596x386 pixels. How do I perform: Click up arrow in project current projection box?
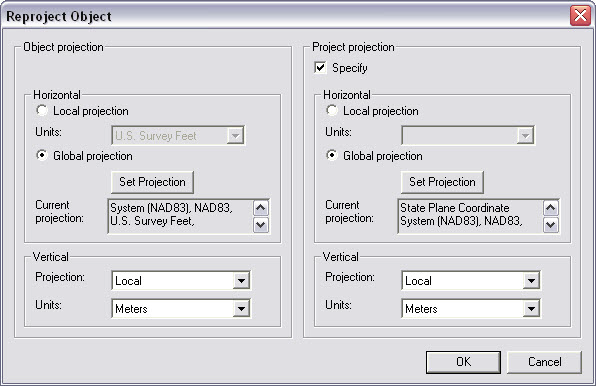tap(551, 207)
